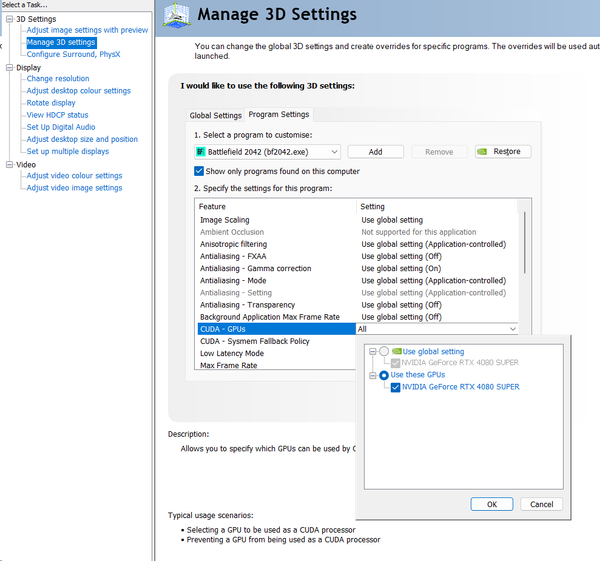Select the Max Frame Rate row
Screen dimensions: 600x561
[277, 365]
